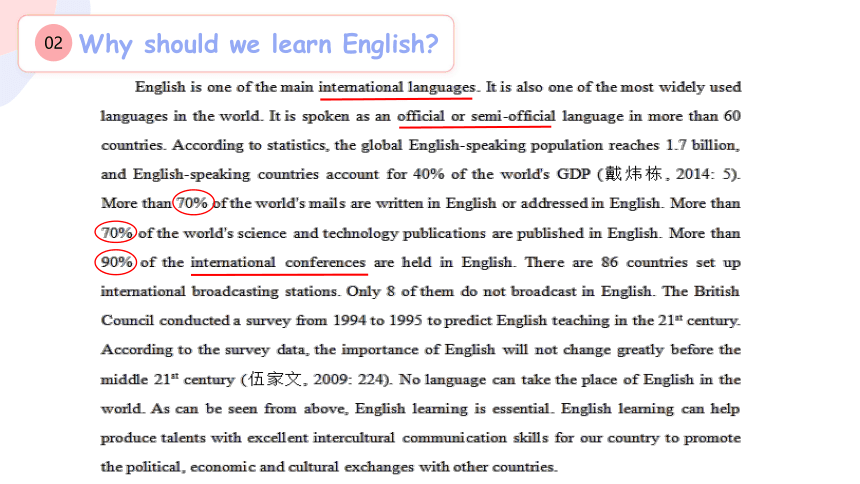The height and width of the screenshot is (484, 860).
Task: Click the phrase '1994 to 1995'
Action: coord(378,320)
